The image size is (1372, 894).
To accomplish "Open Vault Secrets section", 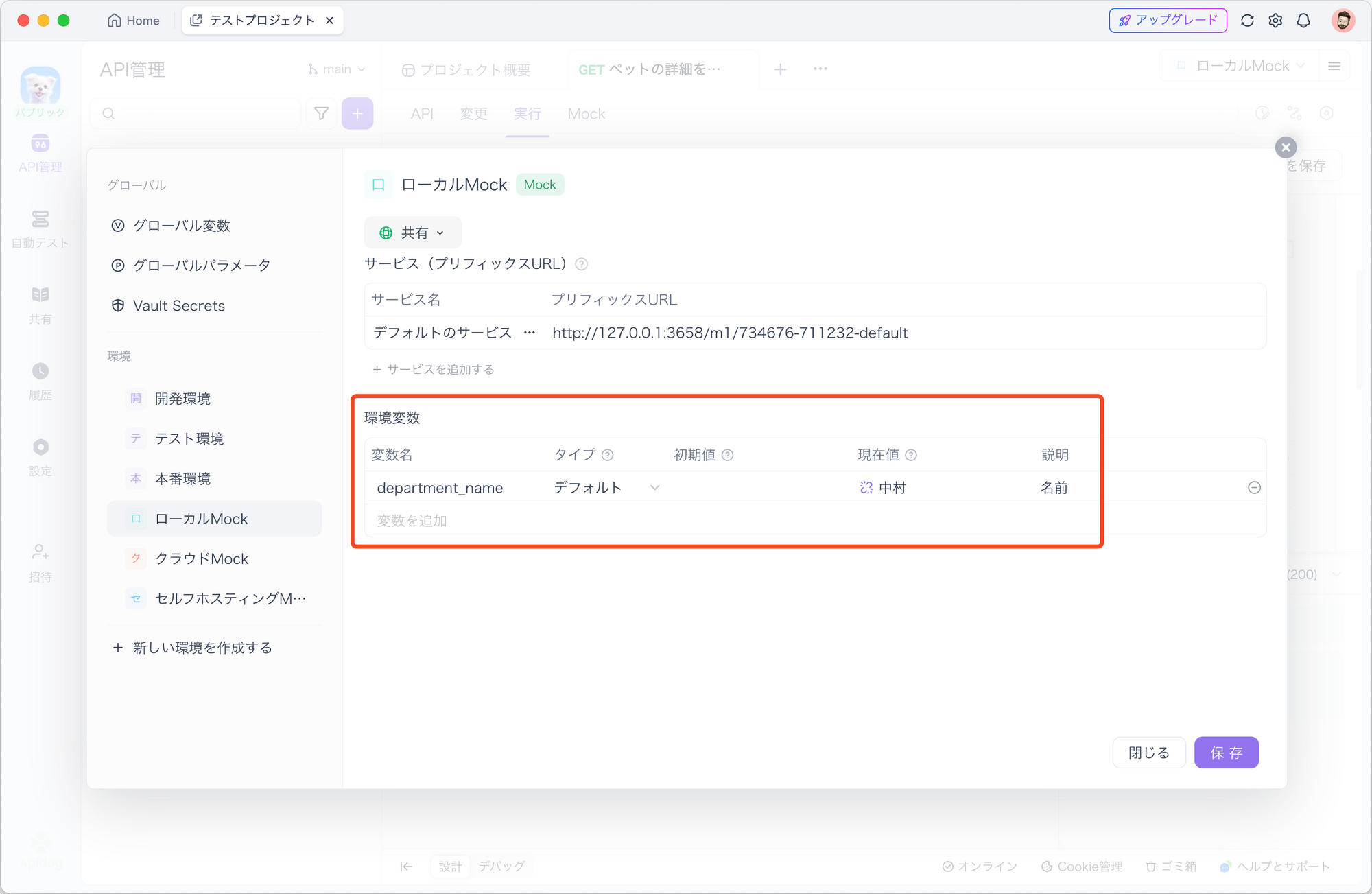I will pos(168,306).
